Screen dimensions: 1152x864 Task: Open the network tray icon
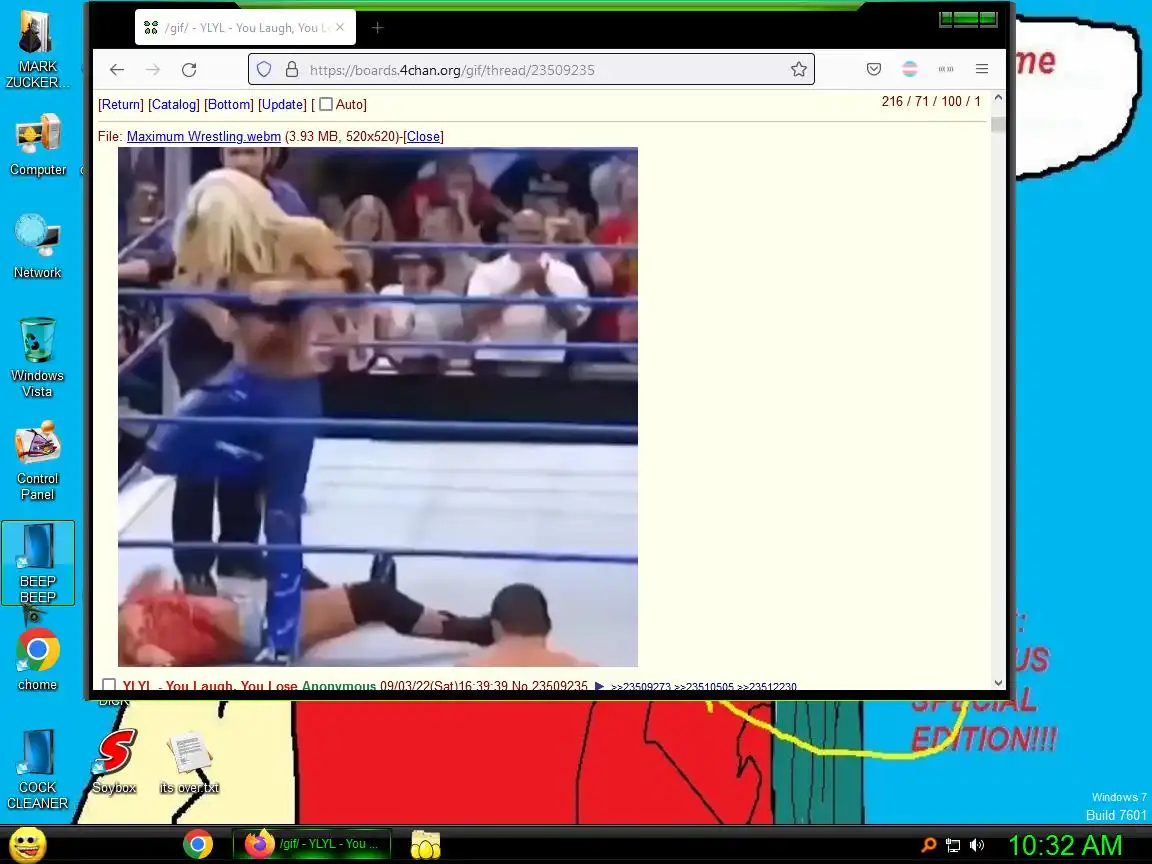[x=953, y=845]
